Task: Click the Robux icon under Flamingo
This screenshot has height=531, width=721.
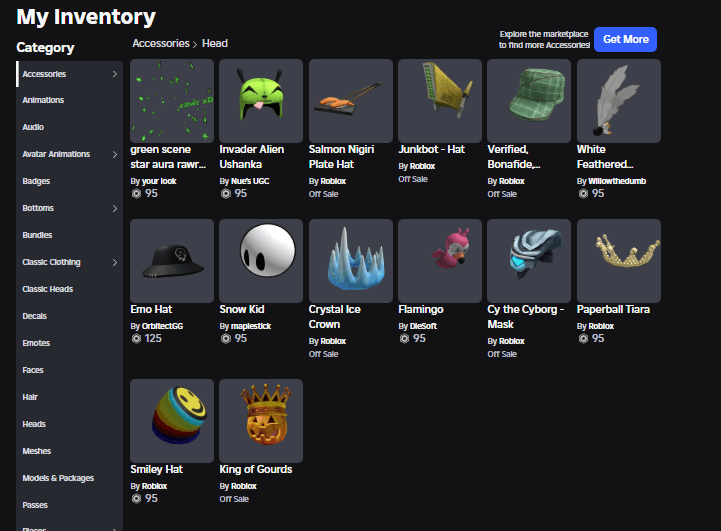Action: [x=404, y=339]
